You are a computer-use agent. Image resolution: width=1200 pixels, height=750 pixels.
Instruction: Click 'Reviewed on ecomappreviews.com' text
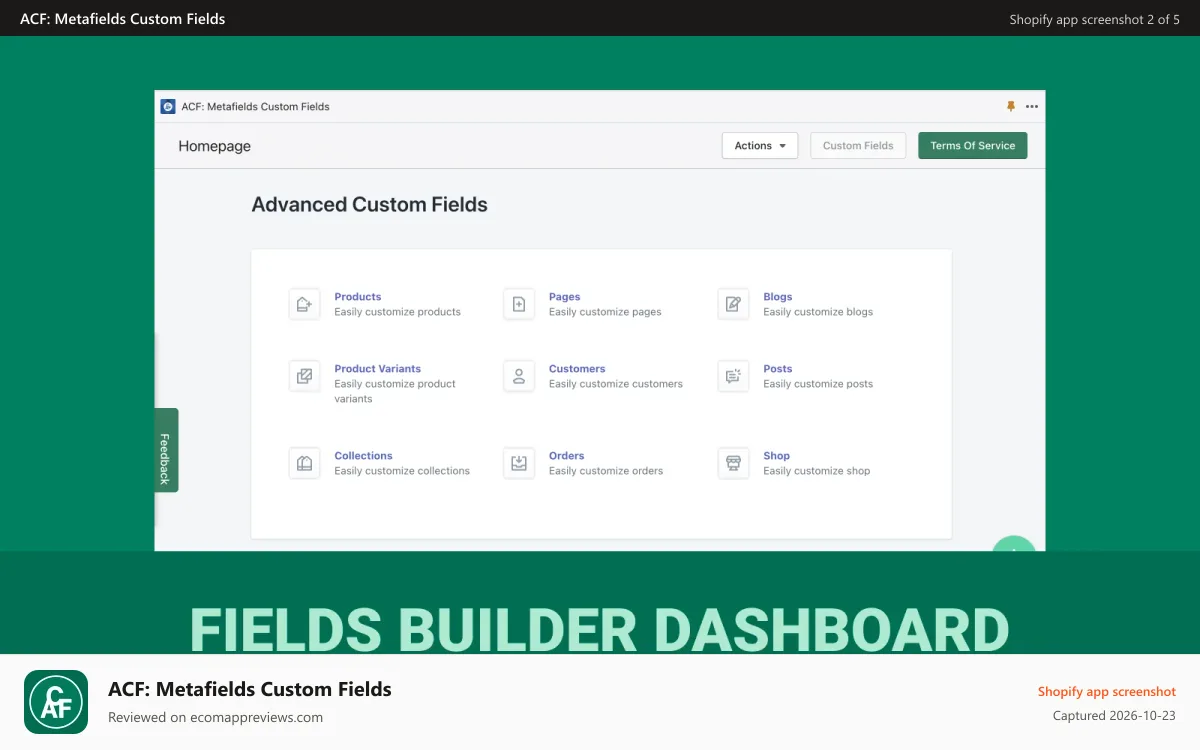[215, 717]
